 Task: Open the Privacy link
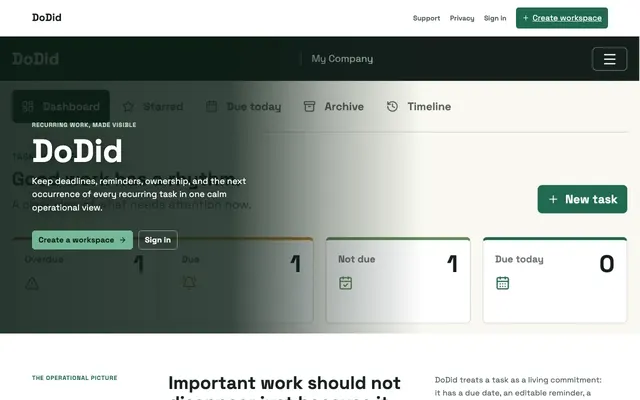pyautogui.click(x=462, y=18)
